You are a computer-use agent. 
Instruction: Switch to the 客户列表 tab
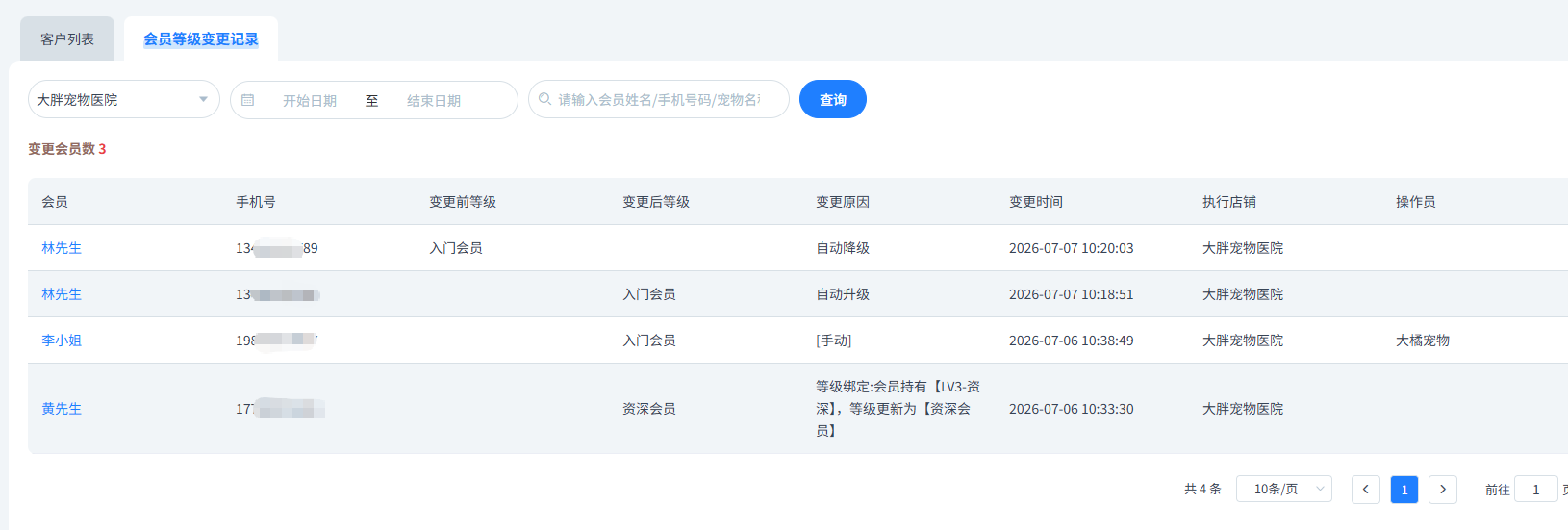click(x=67, y=39)
